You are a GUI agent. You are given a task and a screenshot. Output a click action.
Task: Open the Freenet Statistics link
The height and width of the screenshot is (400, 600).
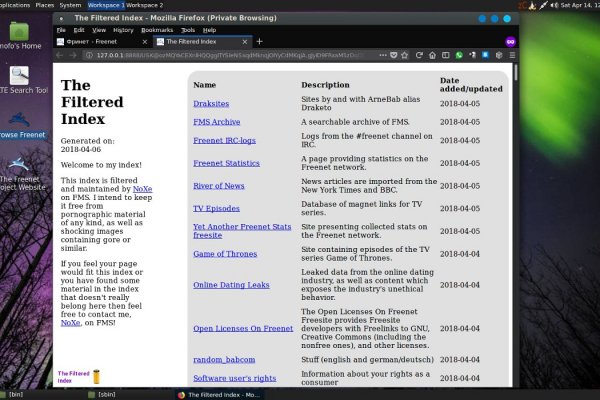pos(226,163)
